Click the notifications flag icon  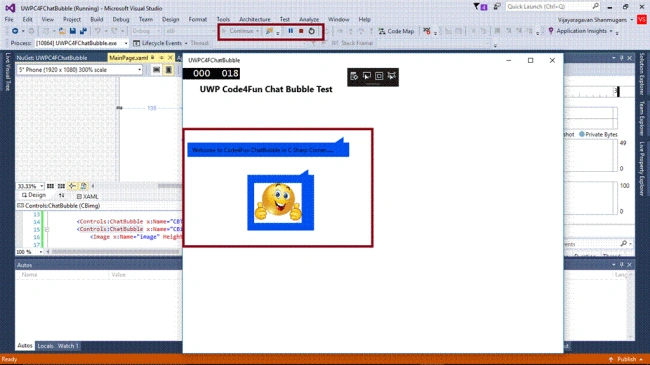pyautogui.click(x=480, y=7)
